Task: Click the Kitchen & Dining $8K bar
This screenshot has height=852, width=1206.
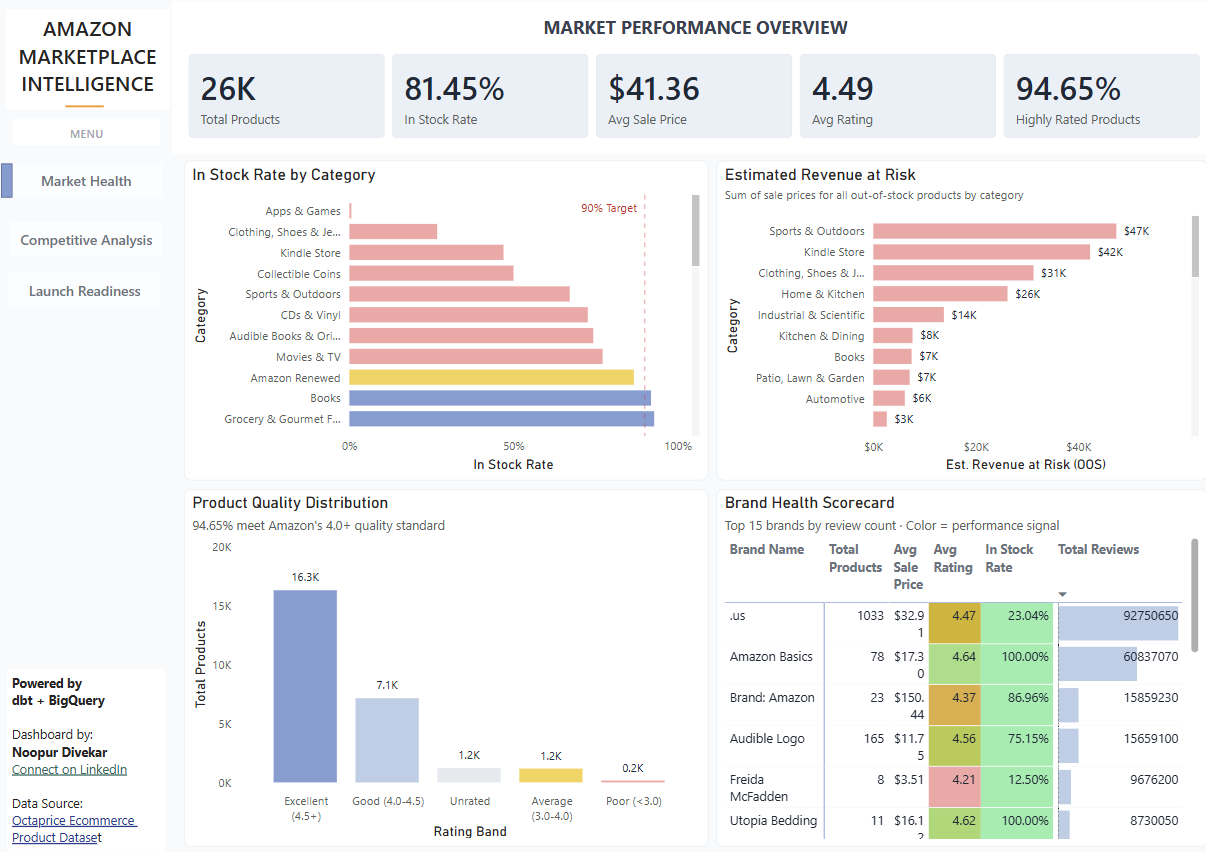Action: point(893,336)
